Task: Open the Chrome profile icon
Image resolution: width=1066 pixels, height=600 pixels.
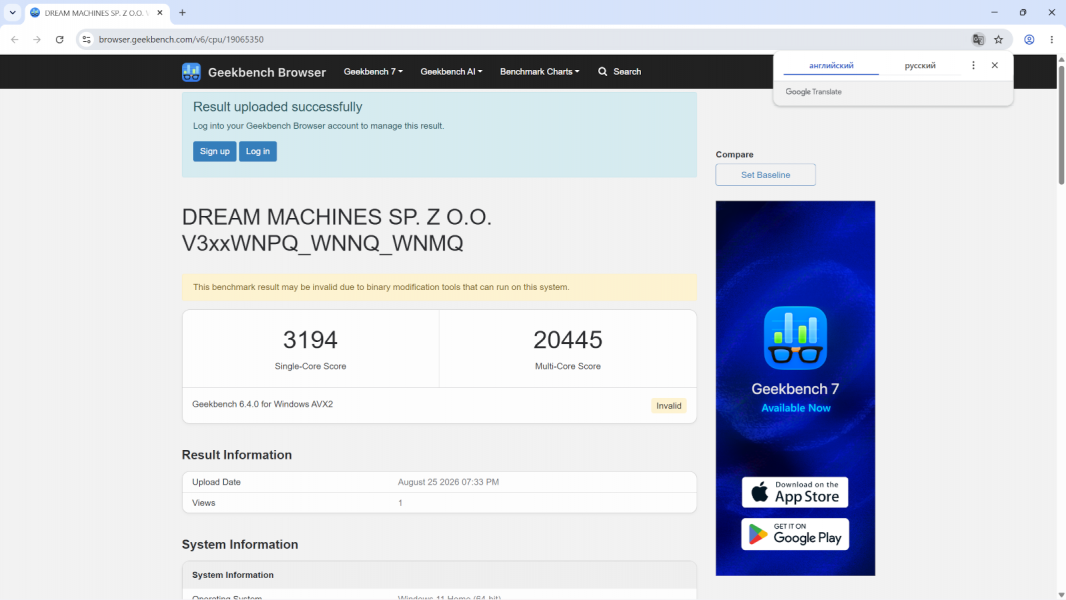Action: pyautogui.click(x=1029, y=39)
